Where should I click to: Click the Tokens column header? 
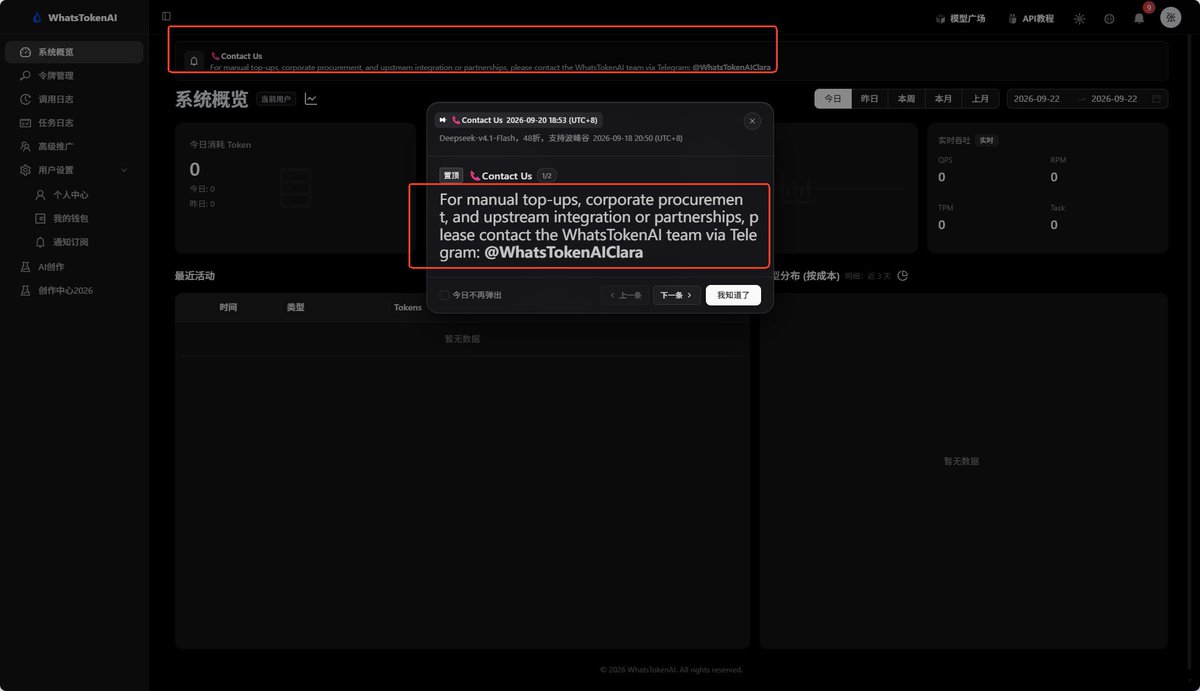(408, 307)
